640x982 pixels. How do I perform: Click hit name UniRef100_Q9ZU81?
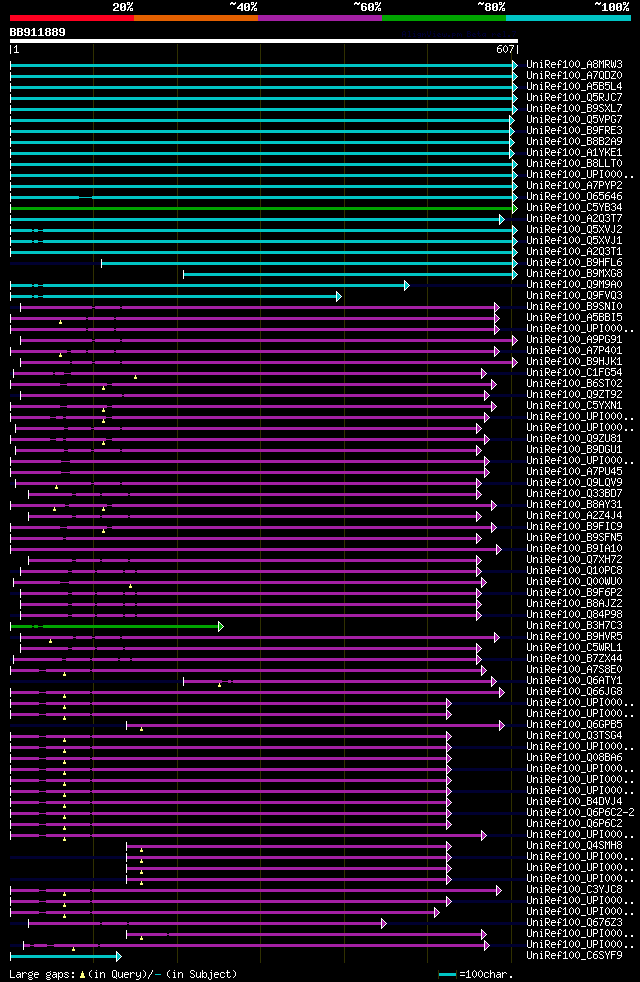coord(574,439)
